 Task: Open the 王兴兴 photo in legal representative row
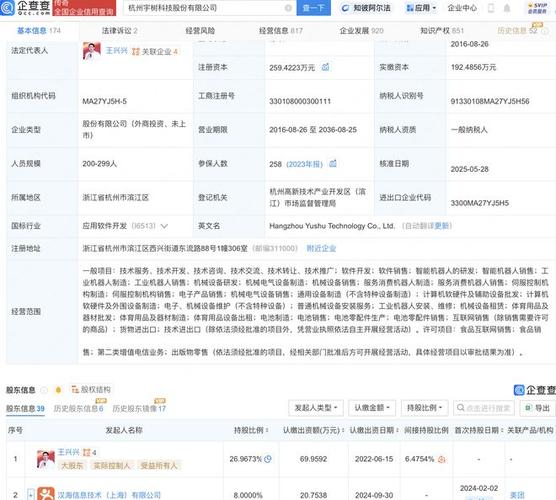point(91,51)
